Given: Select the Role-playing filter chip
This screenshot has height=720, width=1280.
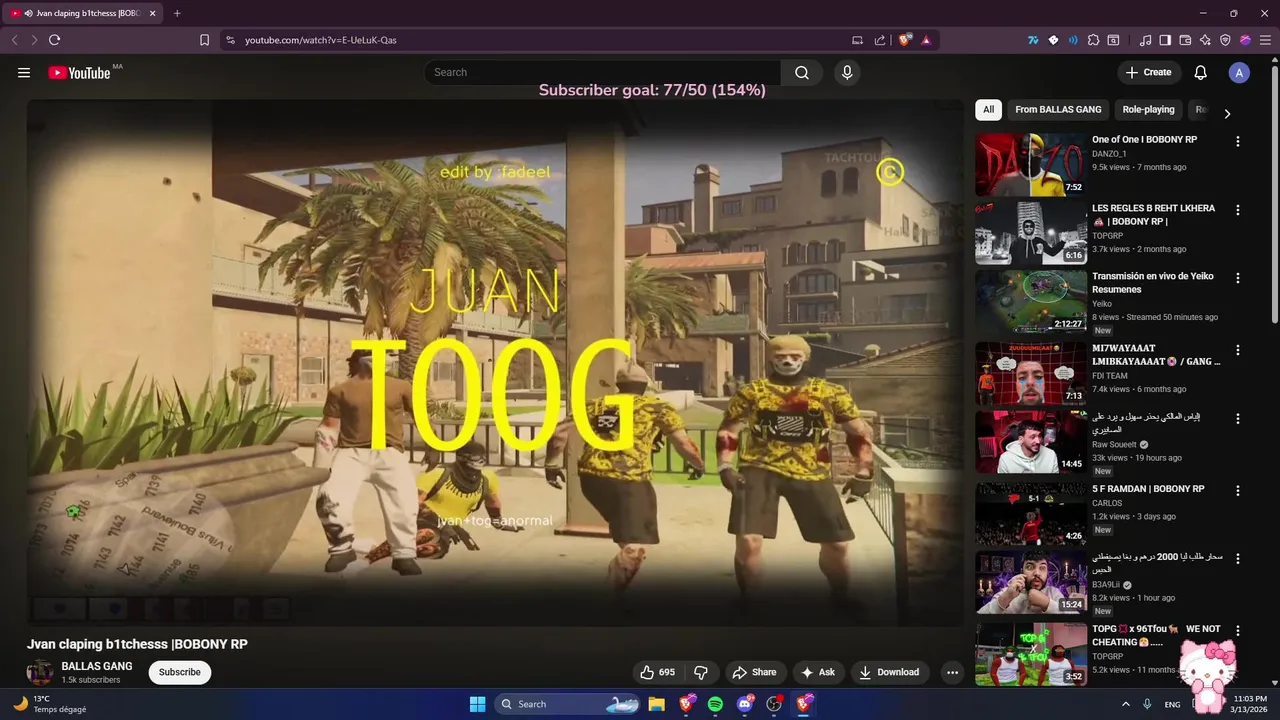Looking at the screenshot, I should coord(1148,110).
